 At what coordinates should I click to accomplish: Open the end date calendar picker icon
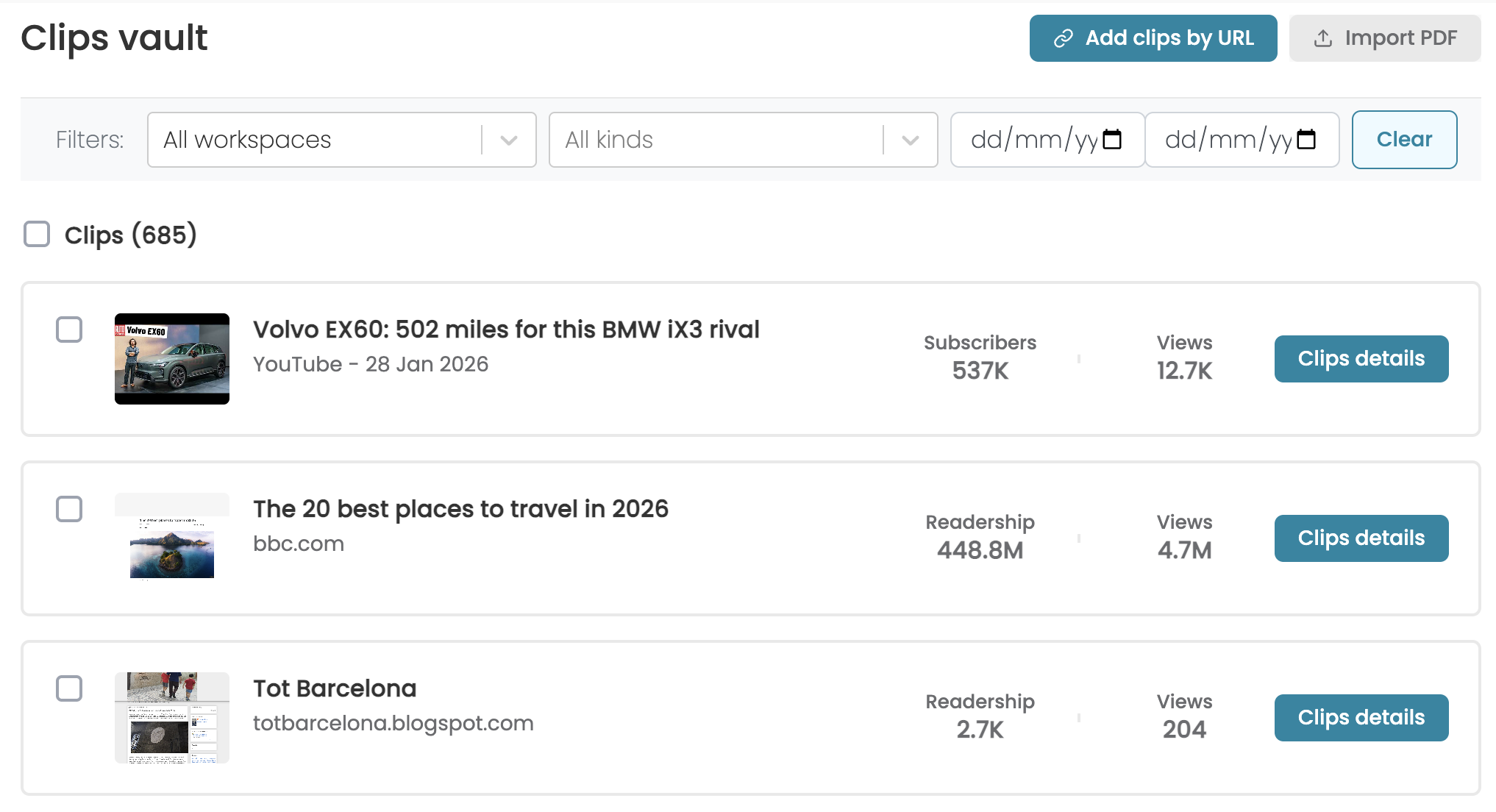pos(1306,139)
